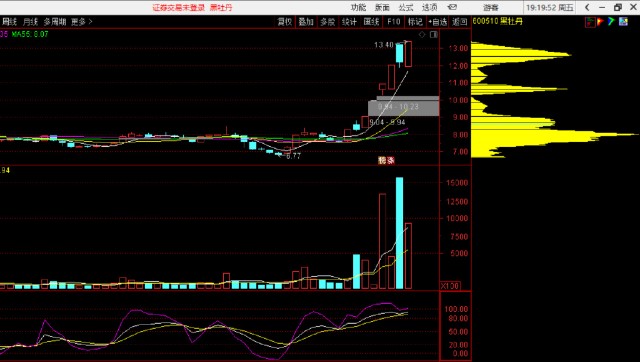Image resolution: width=640 pixels, height=362 pixels.
Task: Expand the 更多 > period options
Action: [x=82, y=22]
